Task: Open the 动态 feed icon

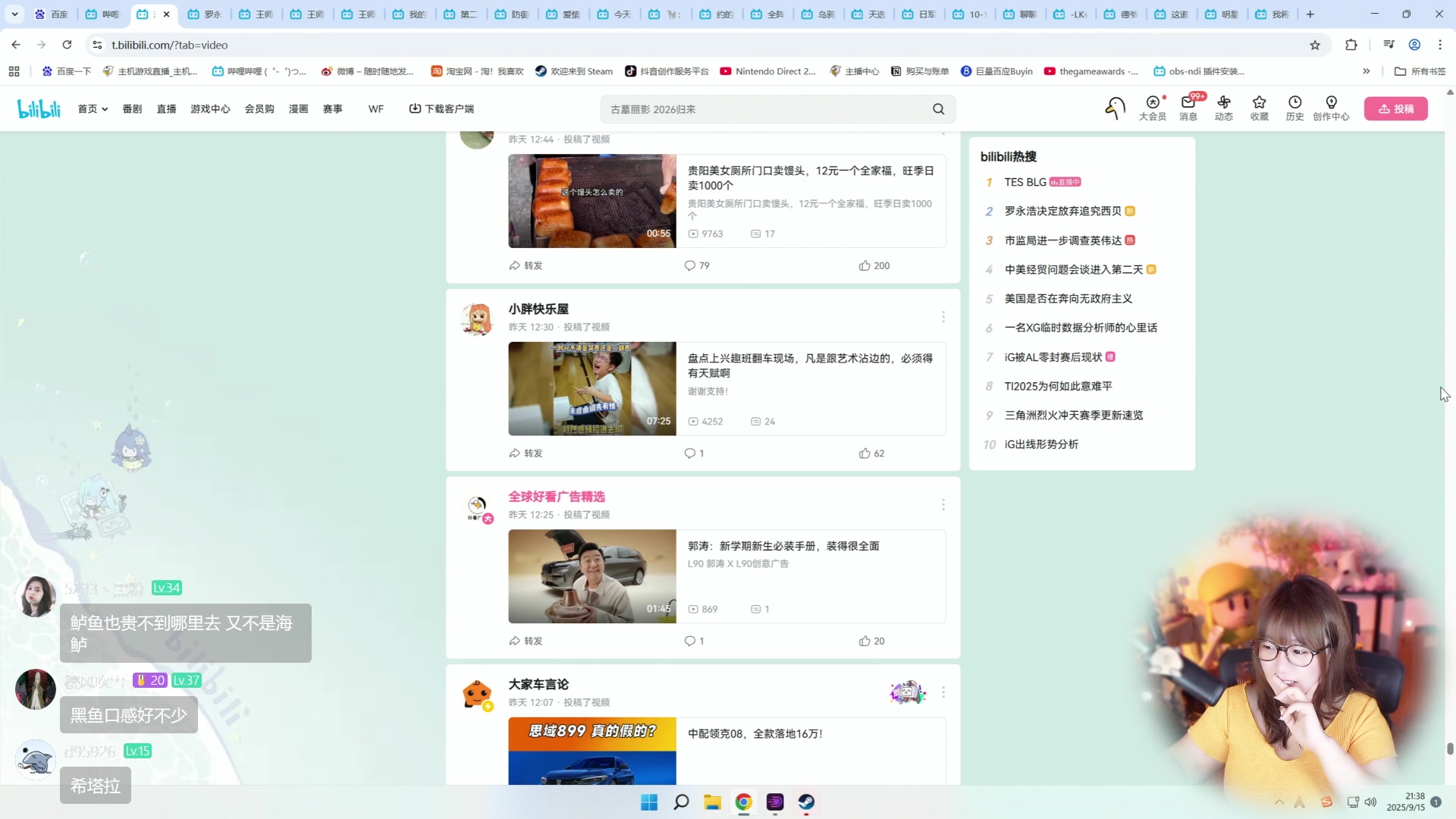Action: (x=1224, y=108)
